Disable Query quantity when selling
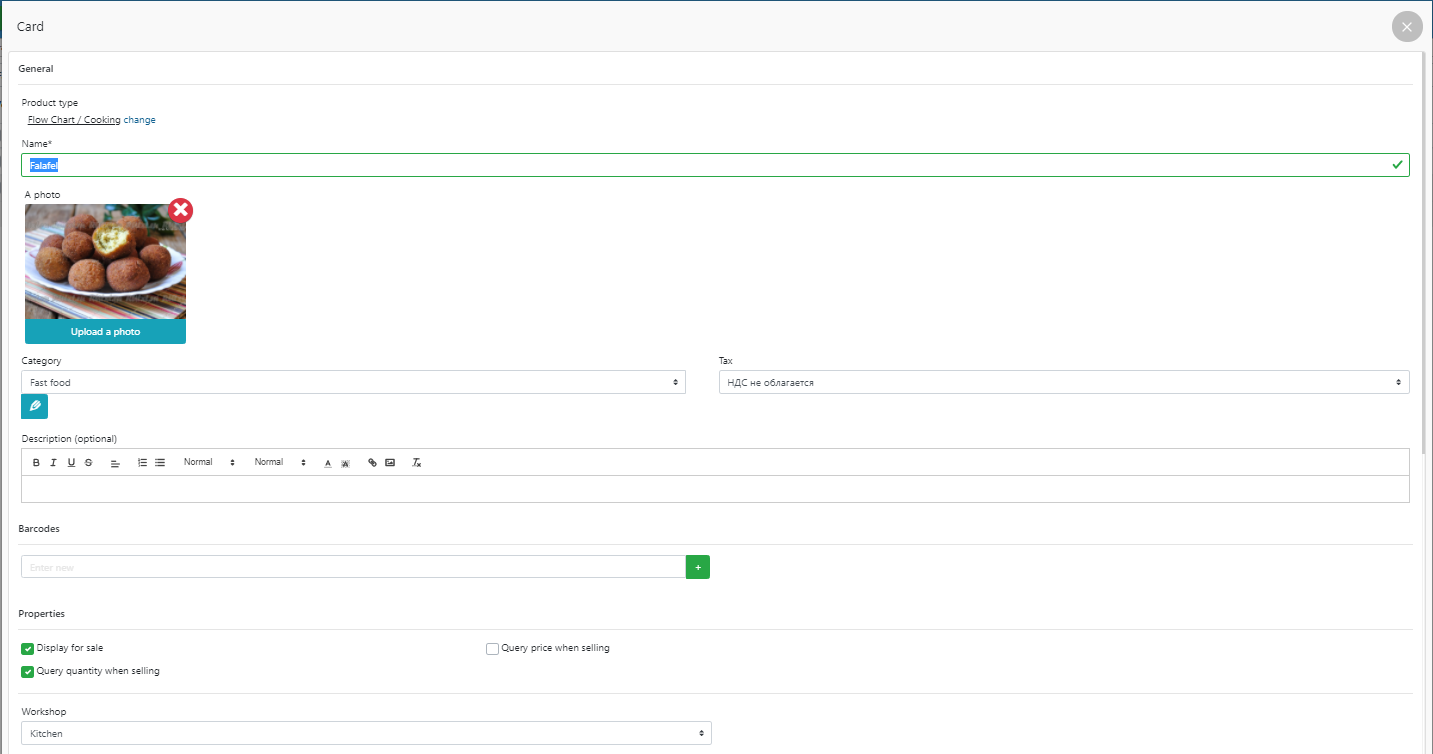Screen dimensions: 1433x754 tap(28, 672)
